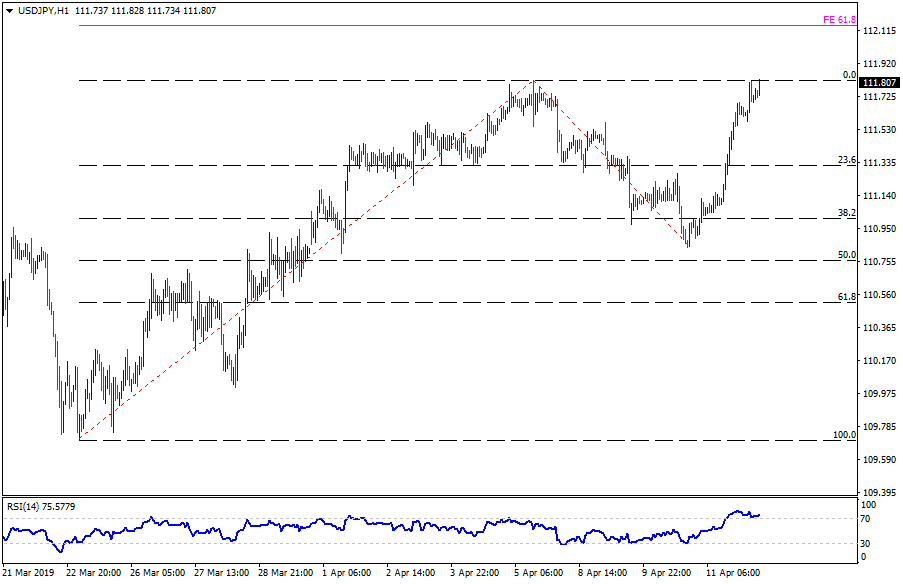Viewport: 903px width, 584px height.
Task: Click the RSI 70 level axis value
Action: (x=868, y=518)
